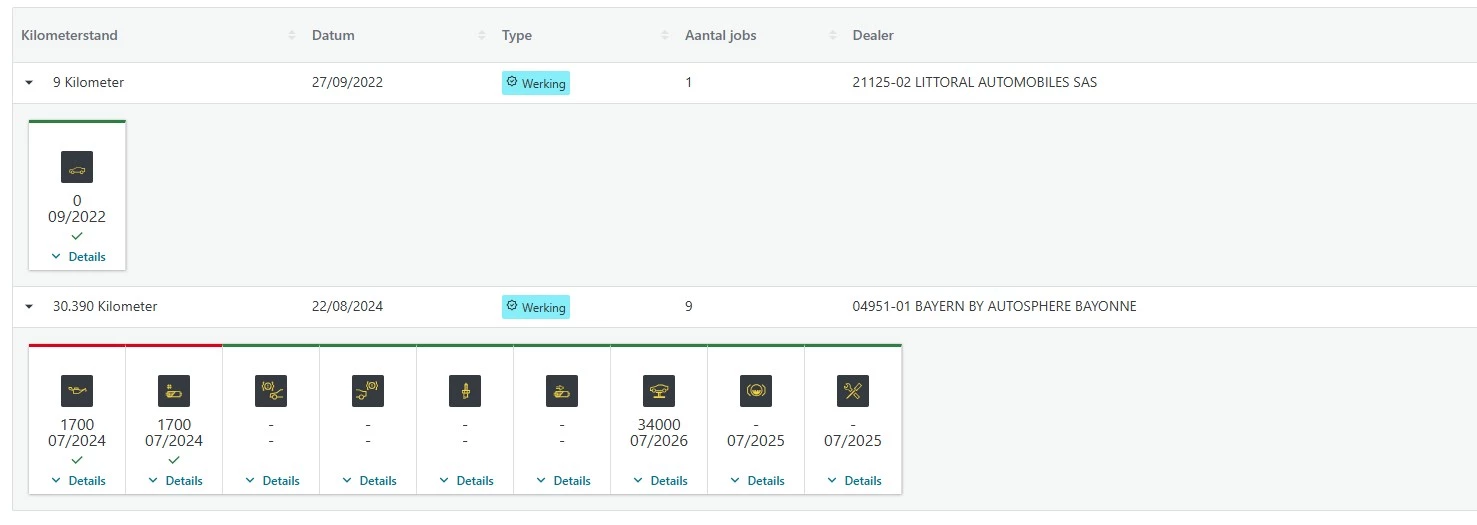Click sort arrows beside Kilometerstand header
Viewport: 1477px width, 525px height.
(x=292, y=35)
